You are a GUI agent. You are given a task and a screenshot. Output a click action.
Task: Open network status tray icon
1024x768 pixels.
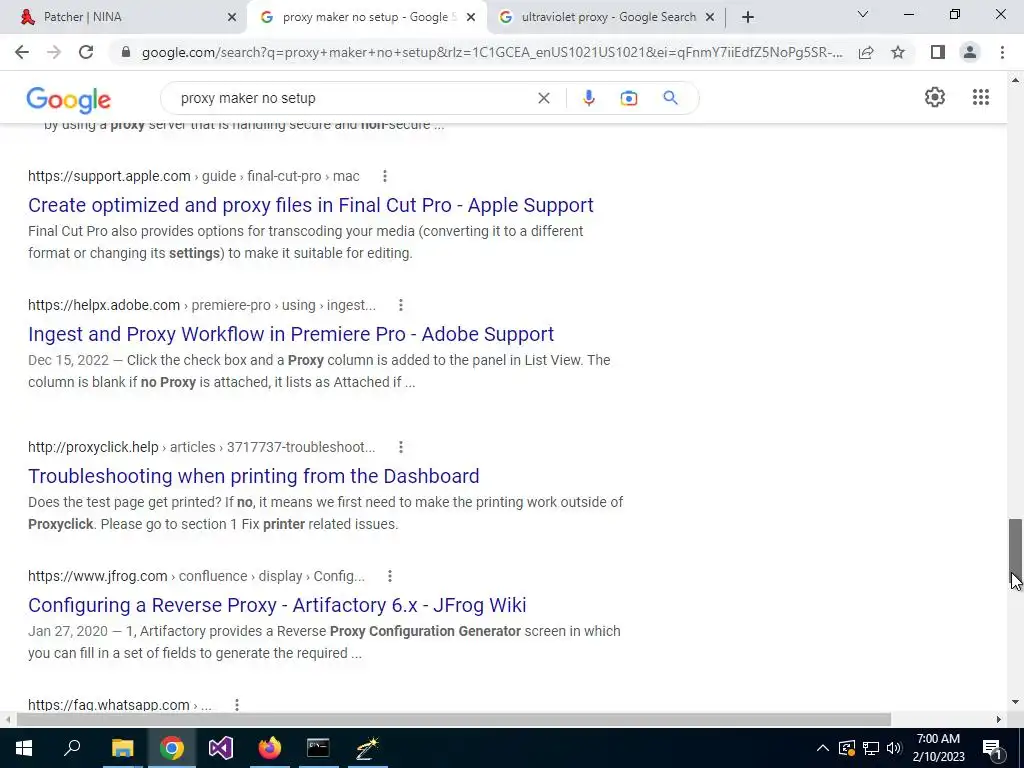[x=871, y=748]
